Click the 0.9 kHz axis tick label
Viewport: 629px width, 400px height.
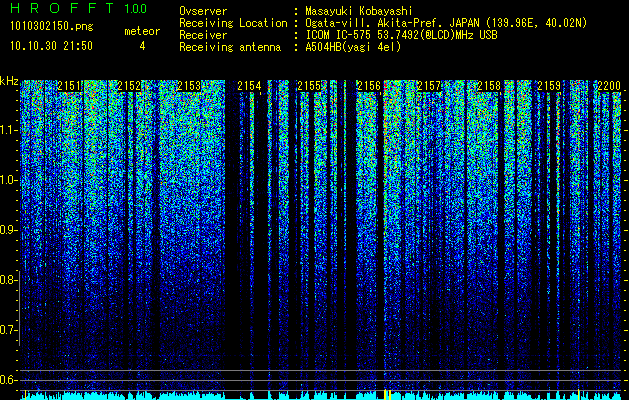point(9,230)
